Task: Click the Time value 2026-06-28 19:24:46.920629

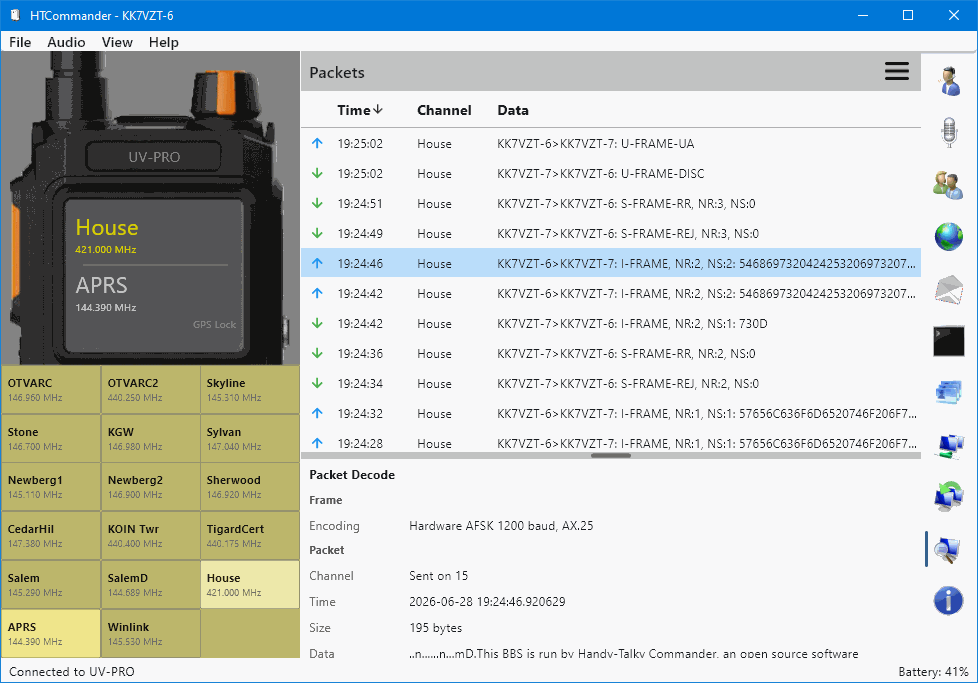Action: [x=487, y=602]
